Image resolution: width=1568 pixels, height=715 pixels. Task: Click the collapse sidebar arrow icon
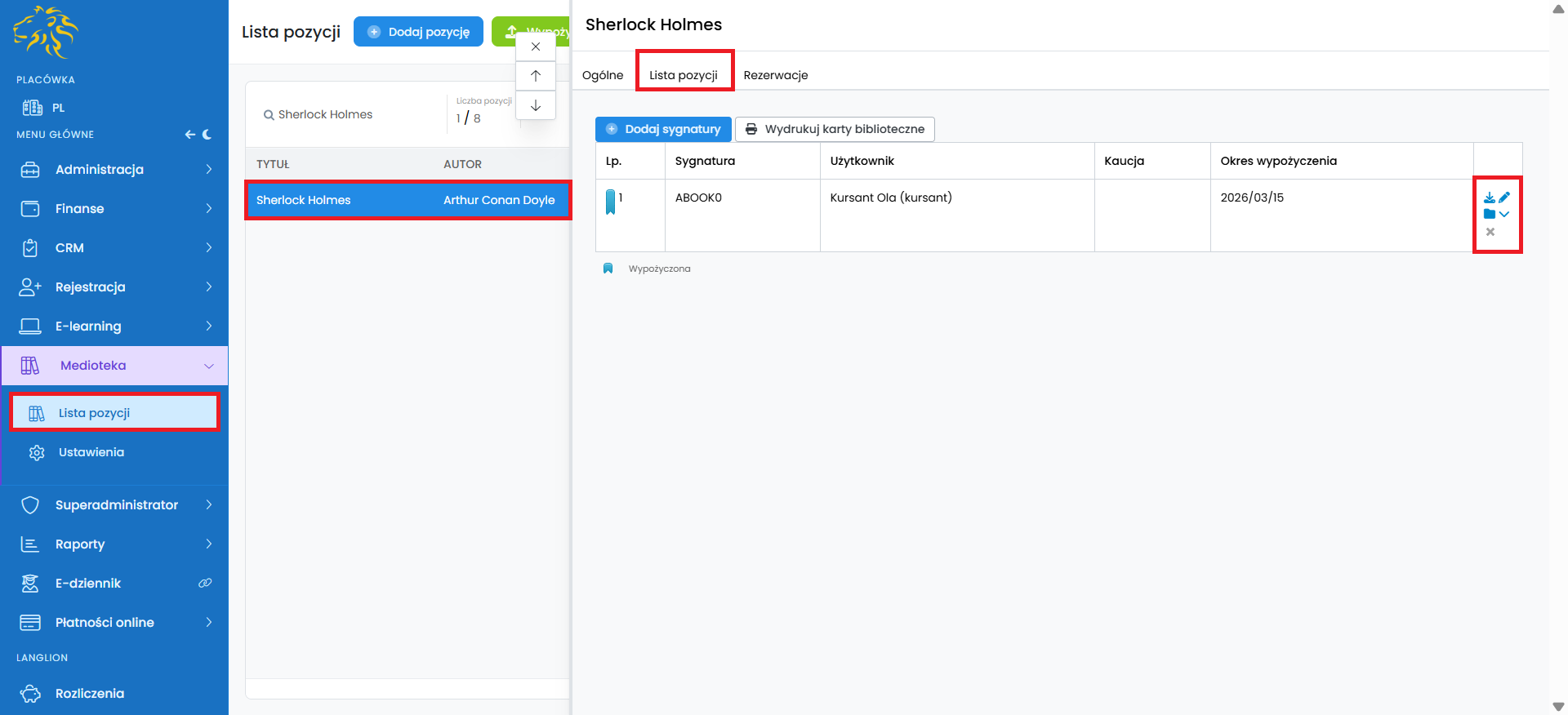point(189,135)
